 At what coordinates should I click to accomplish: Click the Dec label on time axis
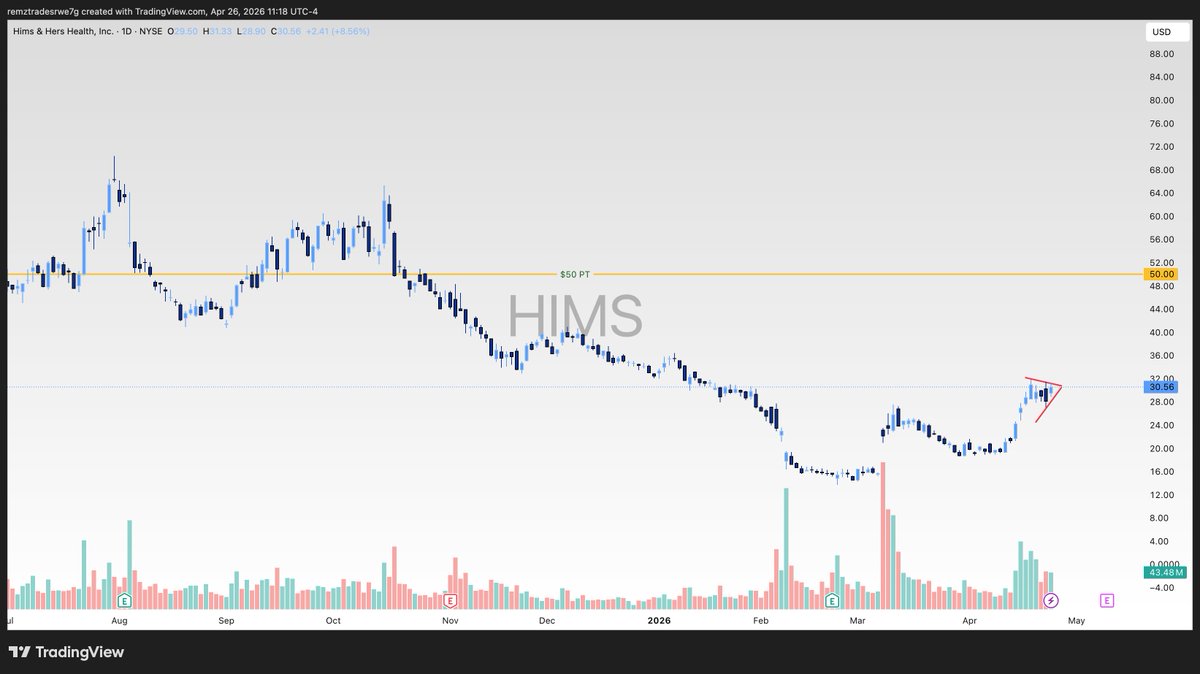click(x=546, y=621)
